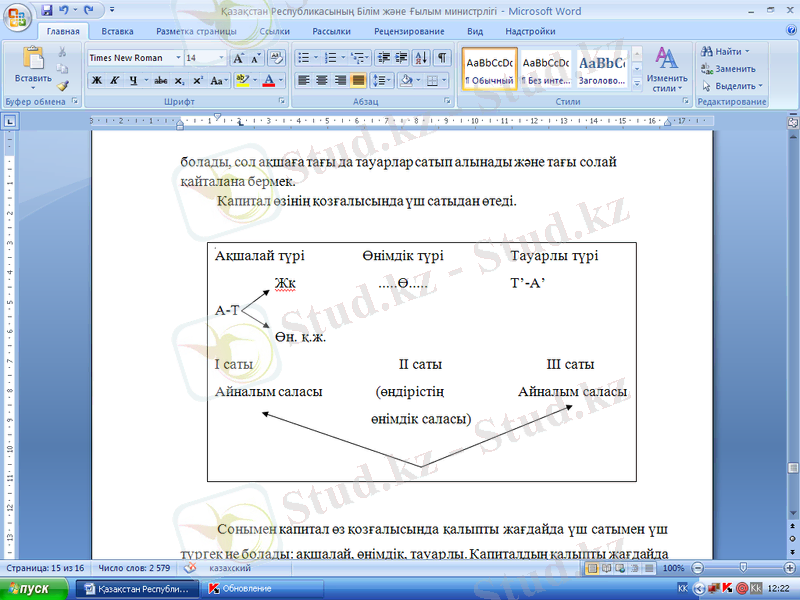The width and height of the screenshot is (800, 600).
Task: Apply superscript formatting
Action: (198, 81)
